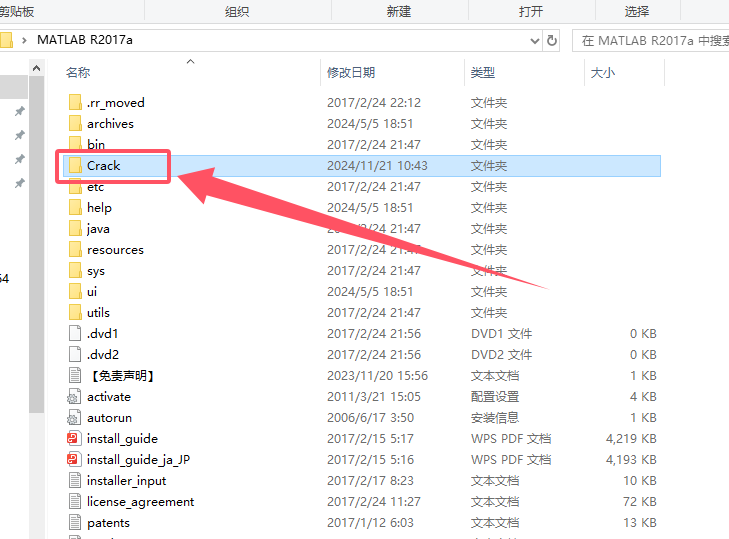
Task: Sort by the 修改日期 column header
Action: tap(351, 73)
